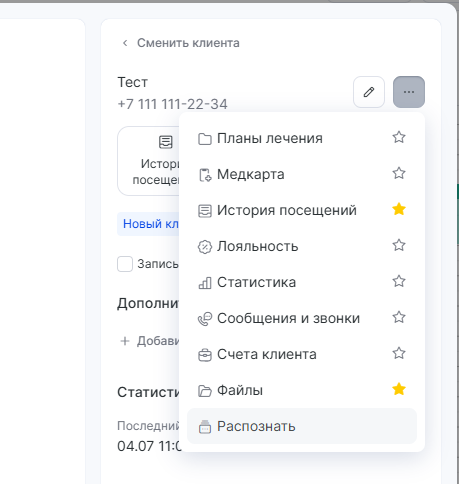Screen dimensions: 459x484
Task: Click the Статистика section heading in the card
Action: click(148, 392)
